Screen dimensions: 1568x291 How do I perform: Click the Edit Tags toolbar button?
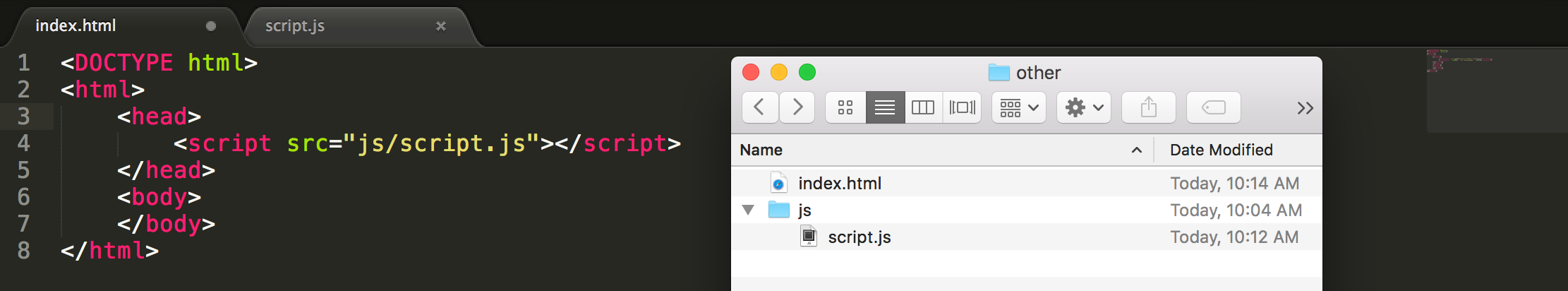[1214, 107]
